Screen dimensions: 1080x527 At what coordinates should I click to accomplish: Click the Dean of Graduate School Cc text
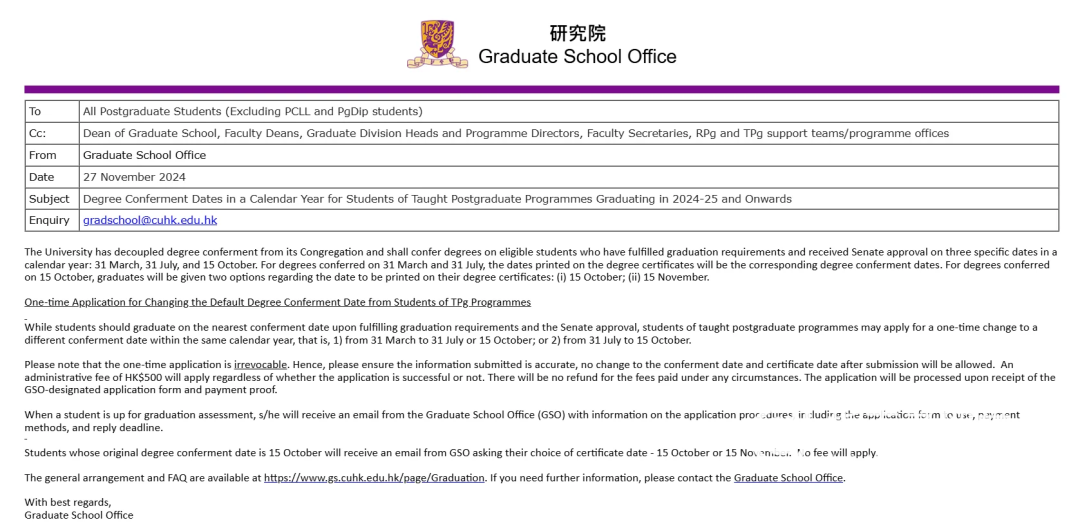pos(515,133)
